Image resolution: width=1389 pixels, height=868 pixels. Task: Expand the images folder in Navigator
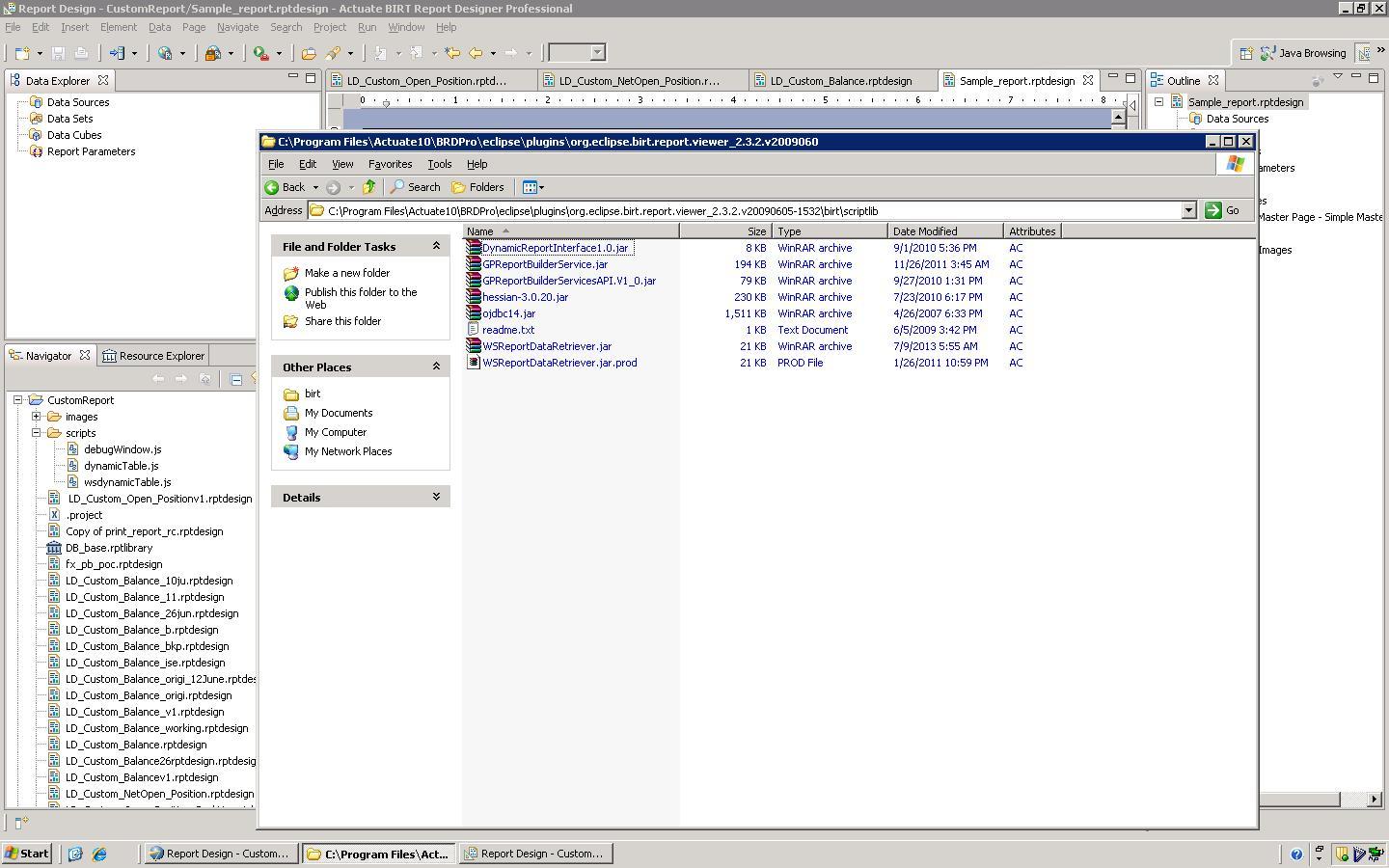point(36,417)
